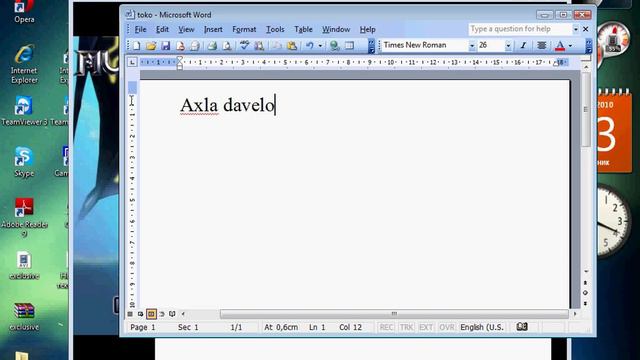The image size is (640, 360).
Task: Print the document using the printer icon
Action: click(x=212, y=46)
